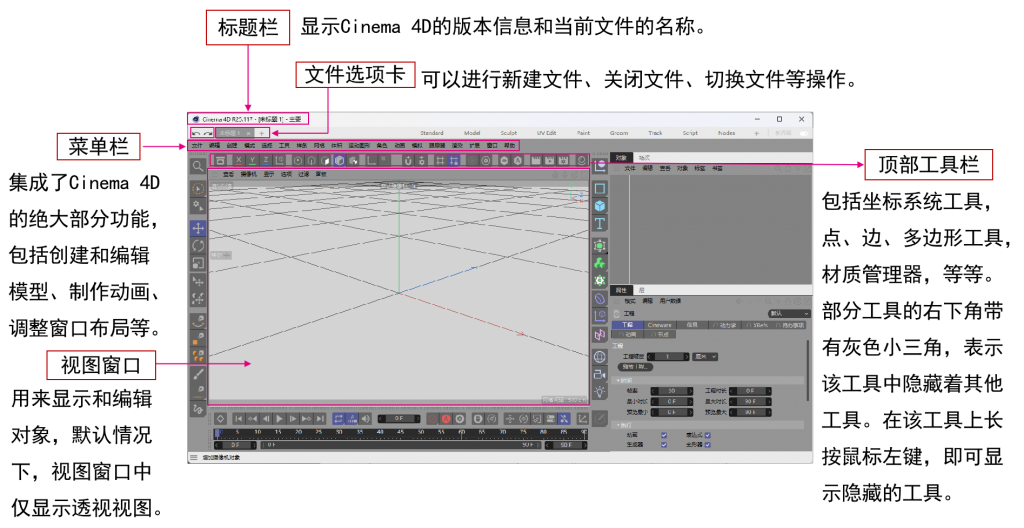
Task: Click the green gear generator icon
Action: (x=600, y=281)
